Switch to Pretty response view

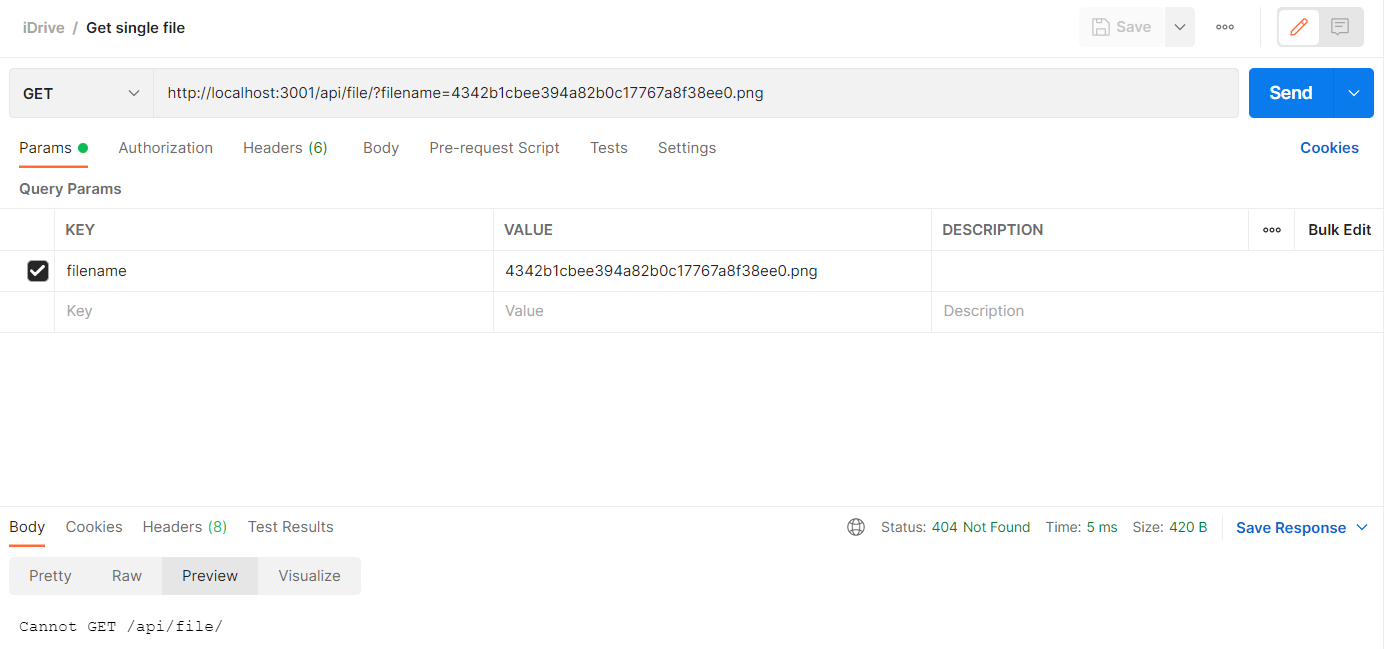tap(50, 576)
